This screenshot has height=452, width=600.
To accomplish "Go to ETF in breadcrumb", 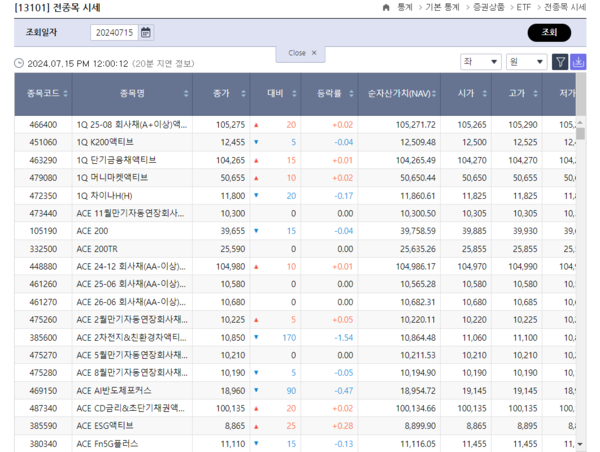I will point(526,7).
